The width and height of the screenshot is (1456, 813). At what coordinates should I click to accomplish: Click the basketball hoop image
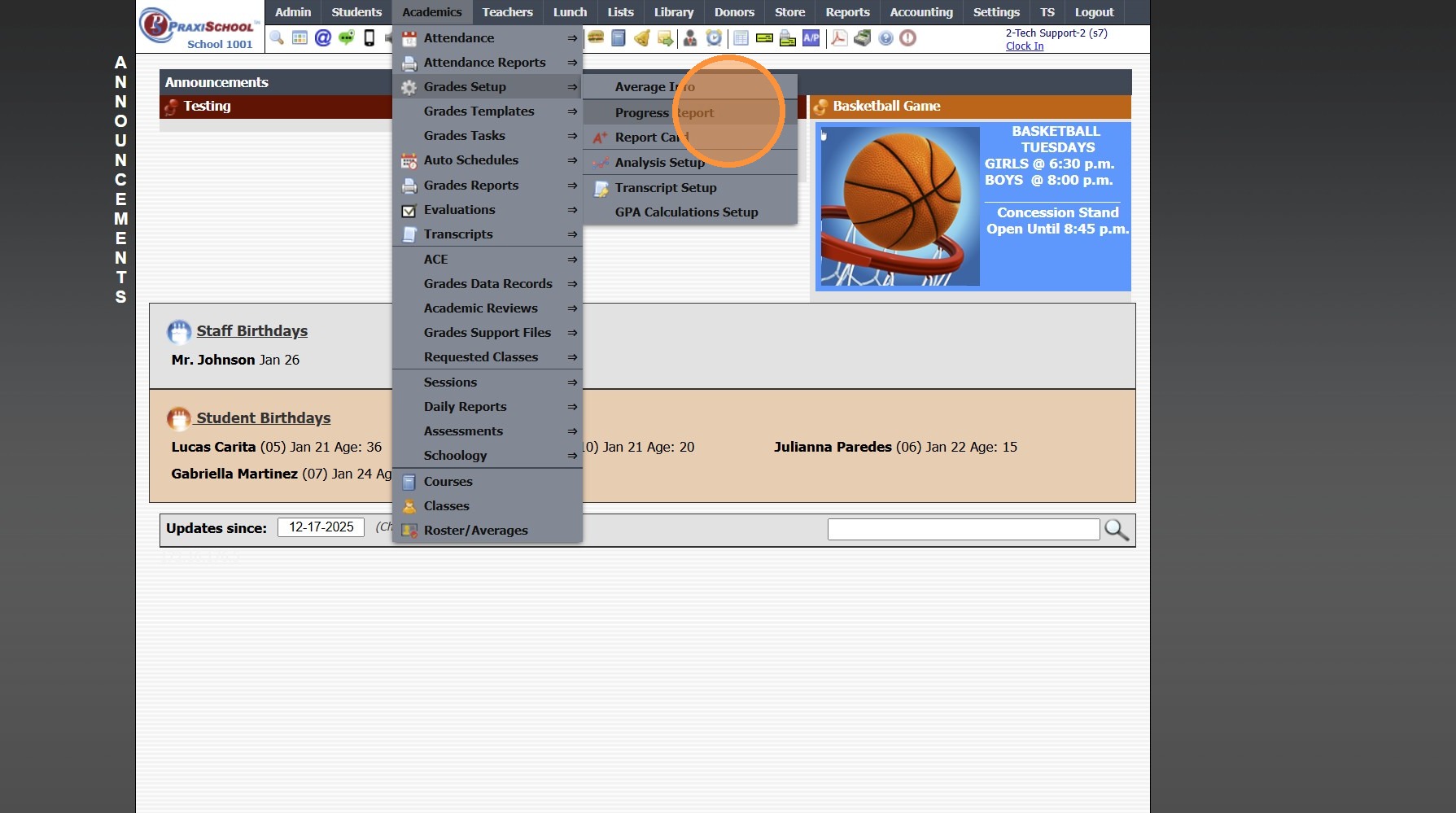900,207
